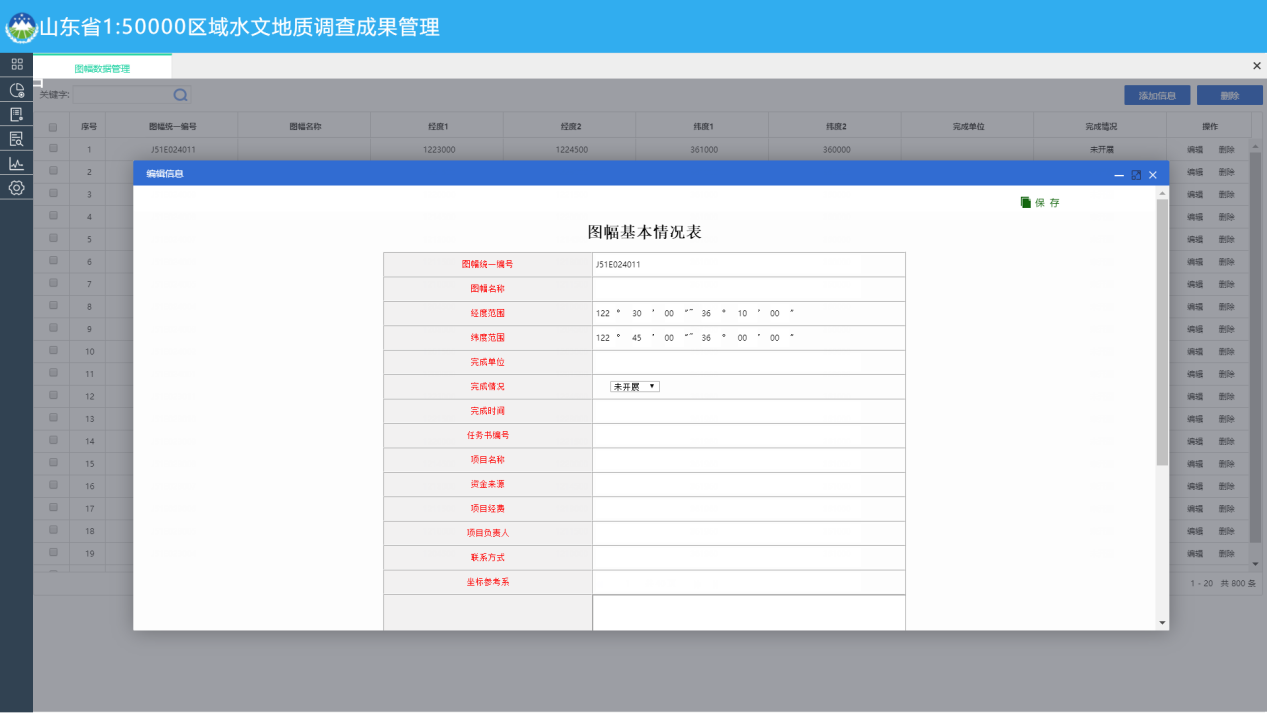Open the line chart analysis icon
1267x713 pixels.
tap(16, 162)
